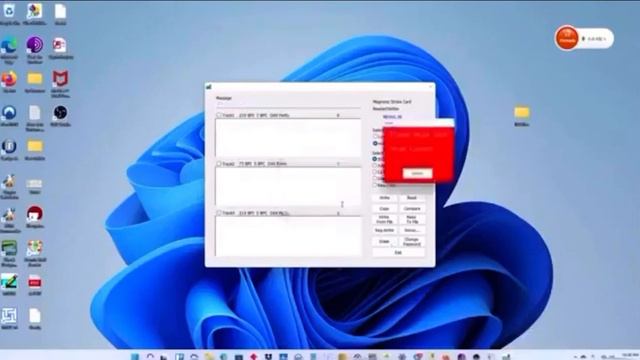Launch Microsoft Edge from the desktop
This screenshot has height=360, width=640.
coord(9,45)
